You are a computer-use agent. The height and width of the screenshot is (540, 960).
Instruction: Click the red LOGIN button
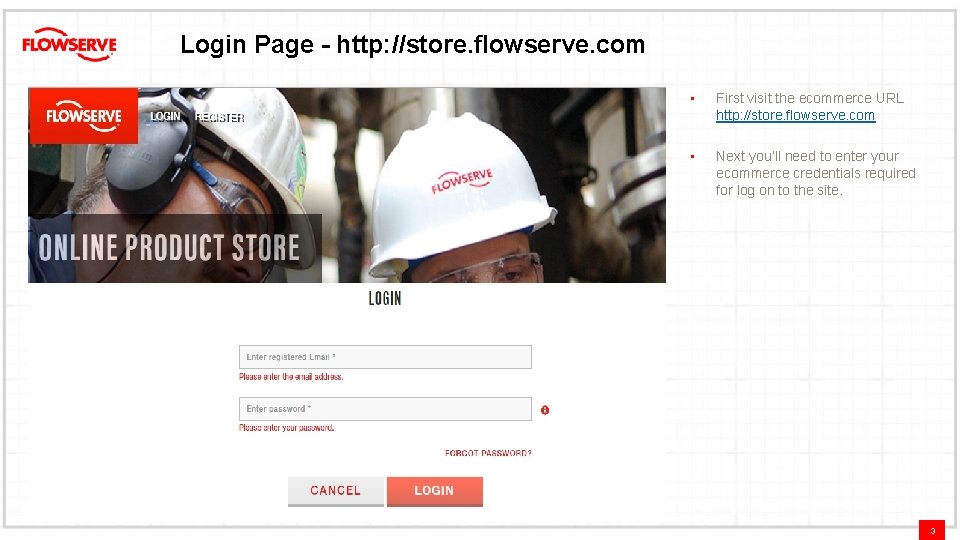pyautogui.click(x=435, y=491)
